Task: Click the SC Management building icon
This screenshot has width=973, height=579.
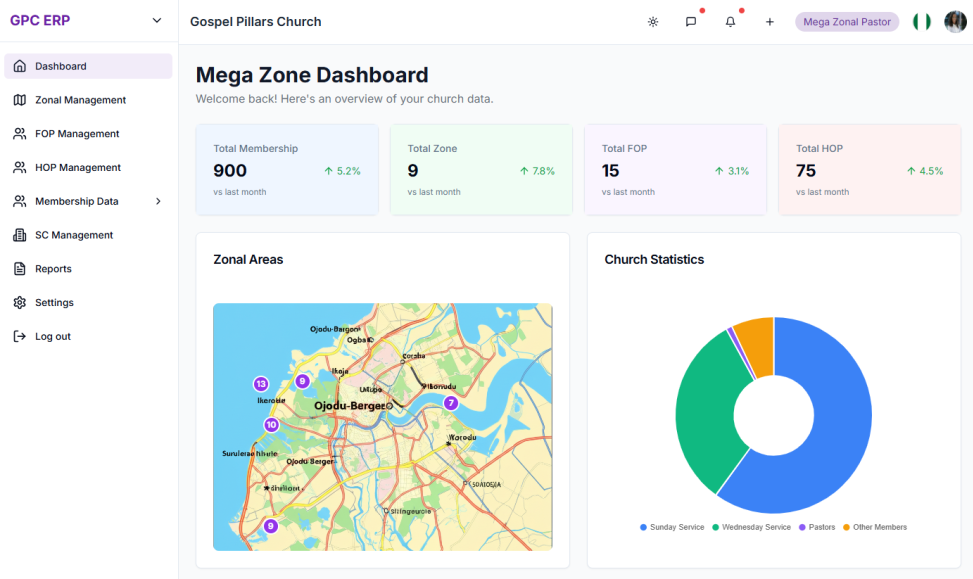Action: click(x=20, y=235)
